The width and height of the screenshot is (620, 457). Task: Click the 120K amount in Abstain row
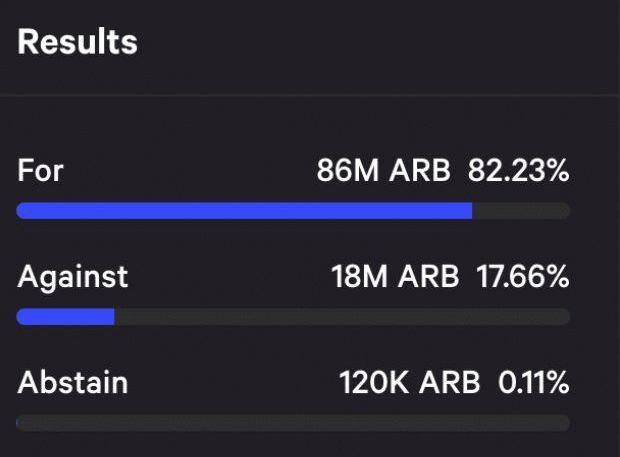click(374, 382)
